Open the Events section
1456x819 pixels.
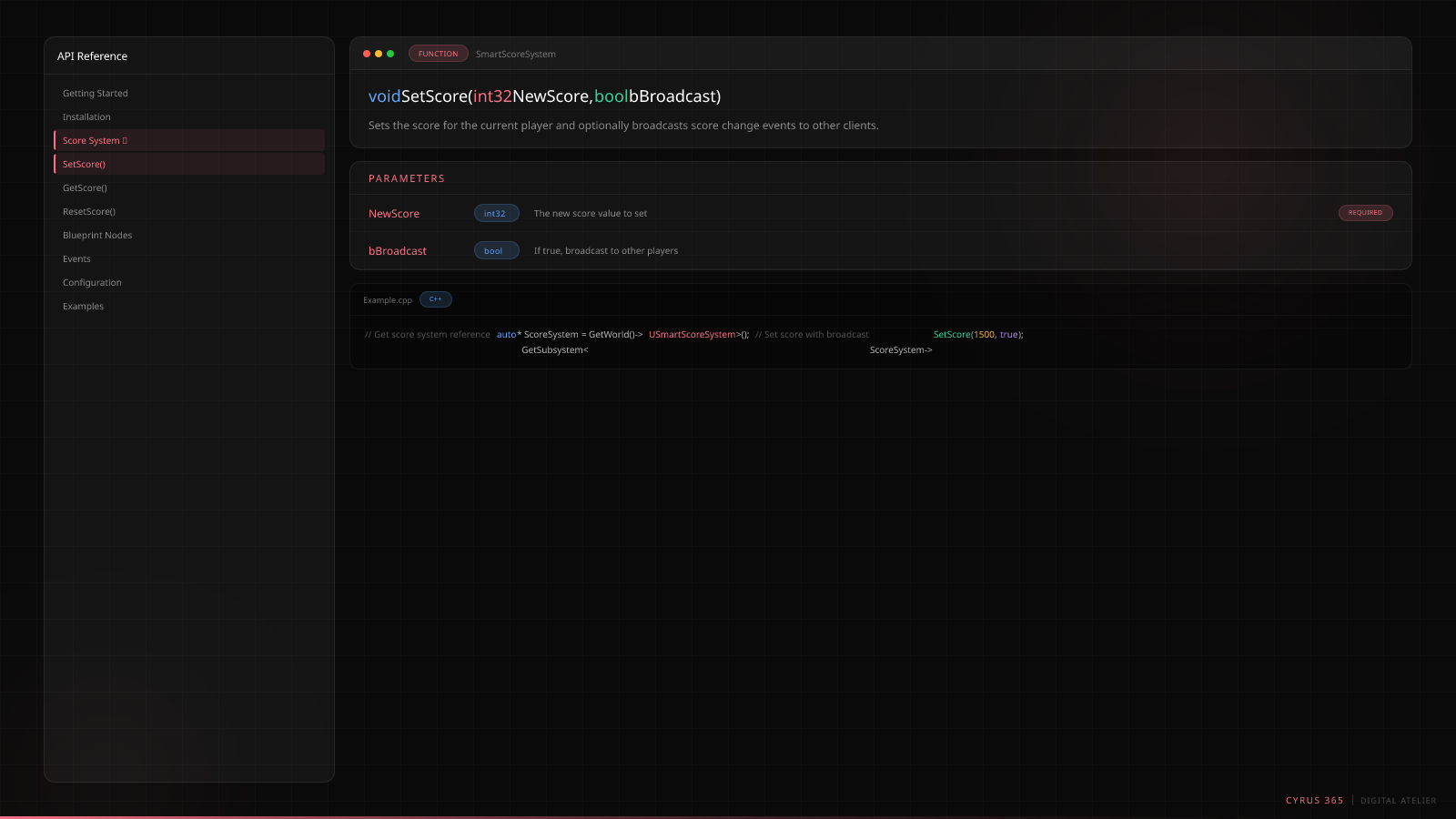(76, 259)
